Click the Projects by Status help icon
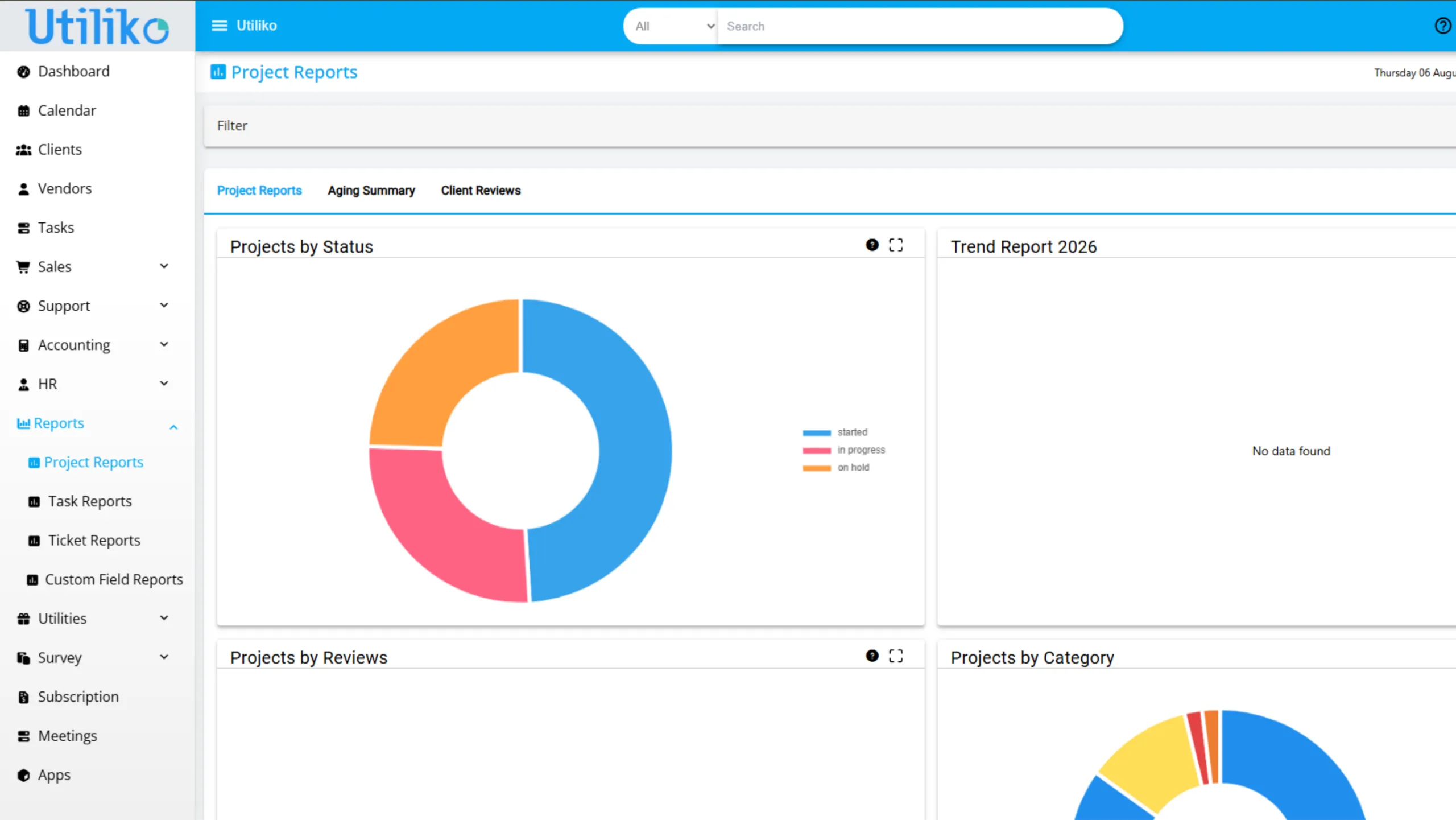Image resolution: width=1456 pixels, height=820 pixels. pyautogui.click(x=872, y=245)
